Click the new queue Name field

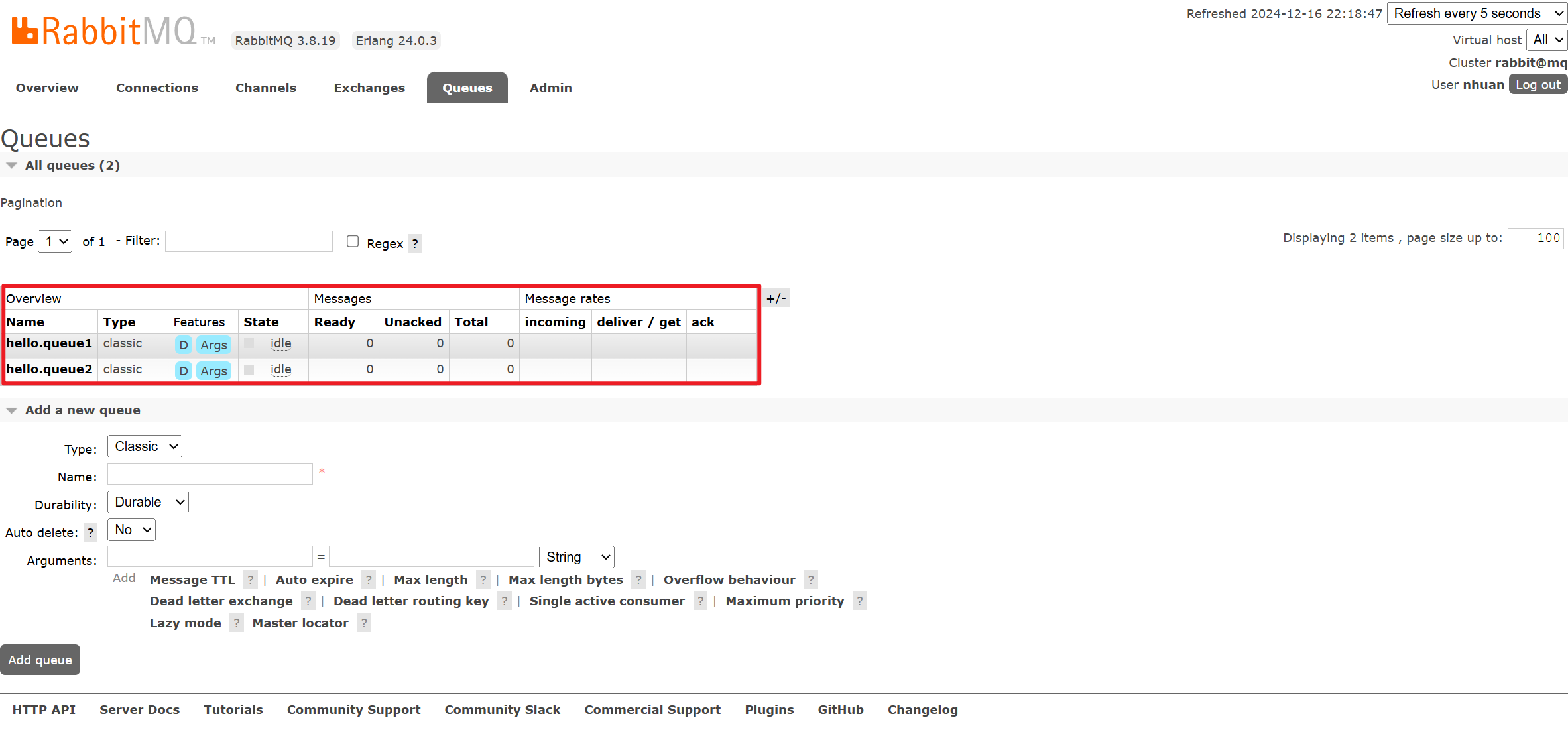(x=210, y=474)
